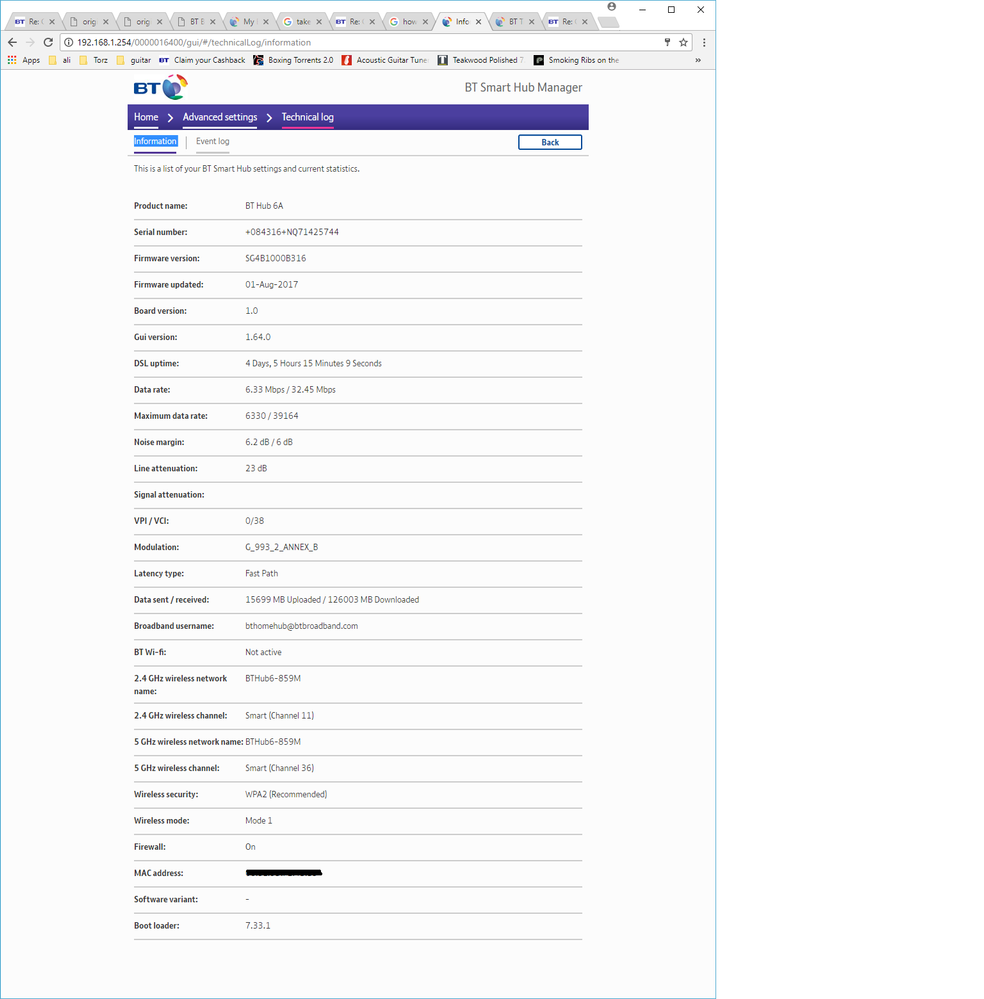Viewport: 984px width, 999px height.
Task: Open 'Teakwood Polished' bookmark
Action: click(481, 60)
